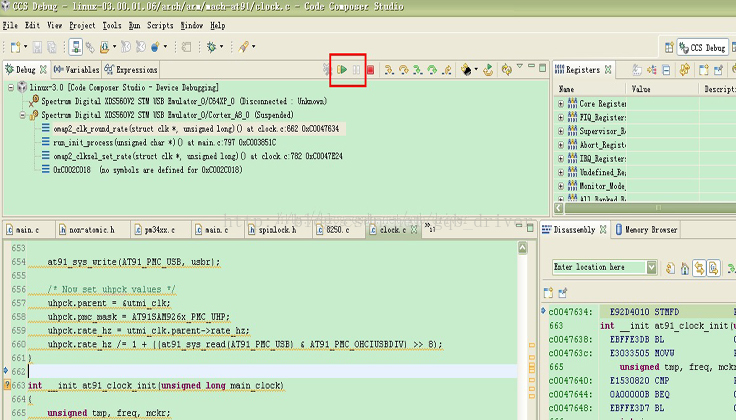This screenshot has height=420, width=736.
Task: Click the Save toolbar icon
Action: click(37, 47)
